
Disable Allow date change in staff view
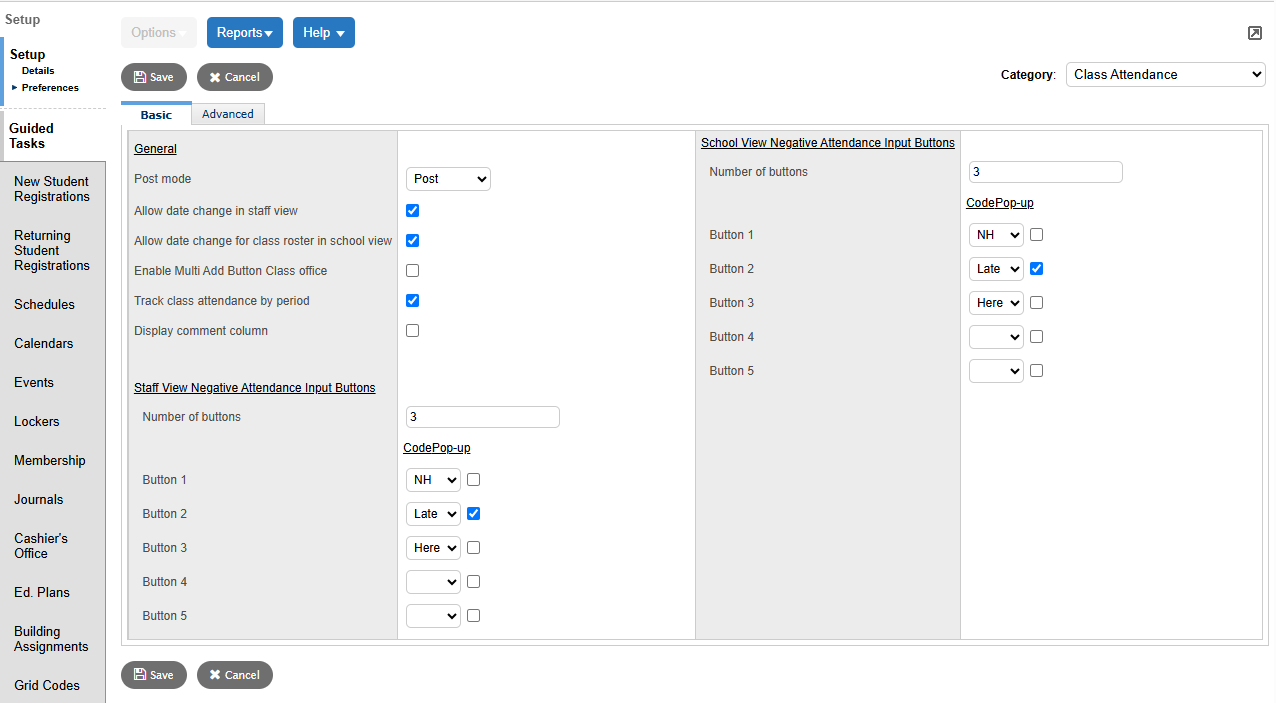click(x=412, y=210)
